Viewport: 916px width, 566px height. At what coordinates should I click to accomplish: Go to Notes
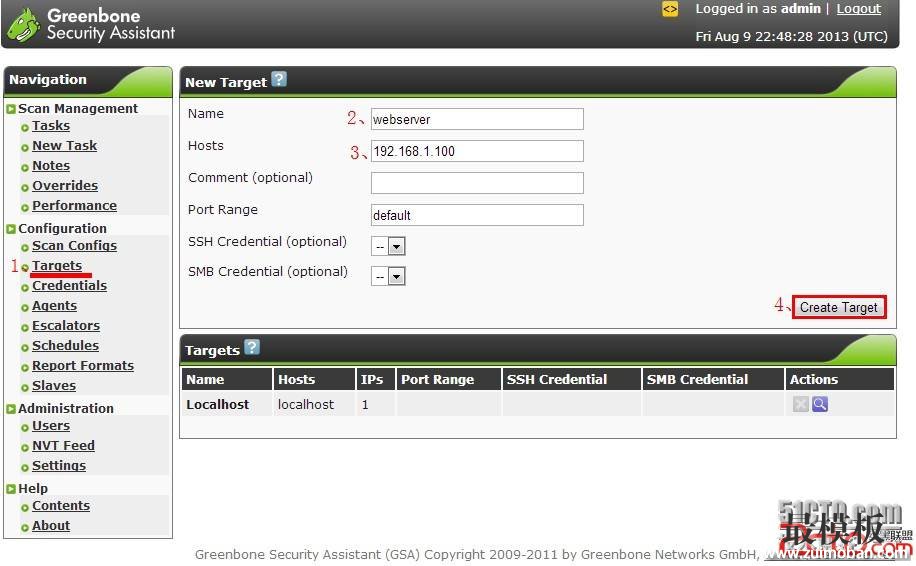click(51, 165)
